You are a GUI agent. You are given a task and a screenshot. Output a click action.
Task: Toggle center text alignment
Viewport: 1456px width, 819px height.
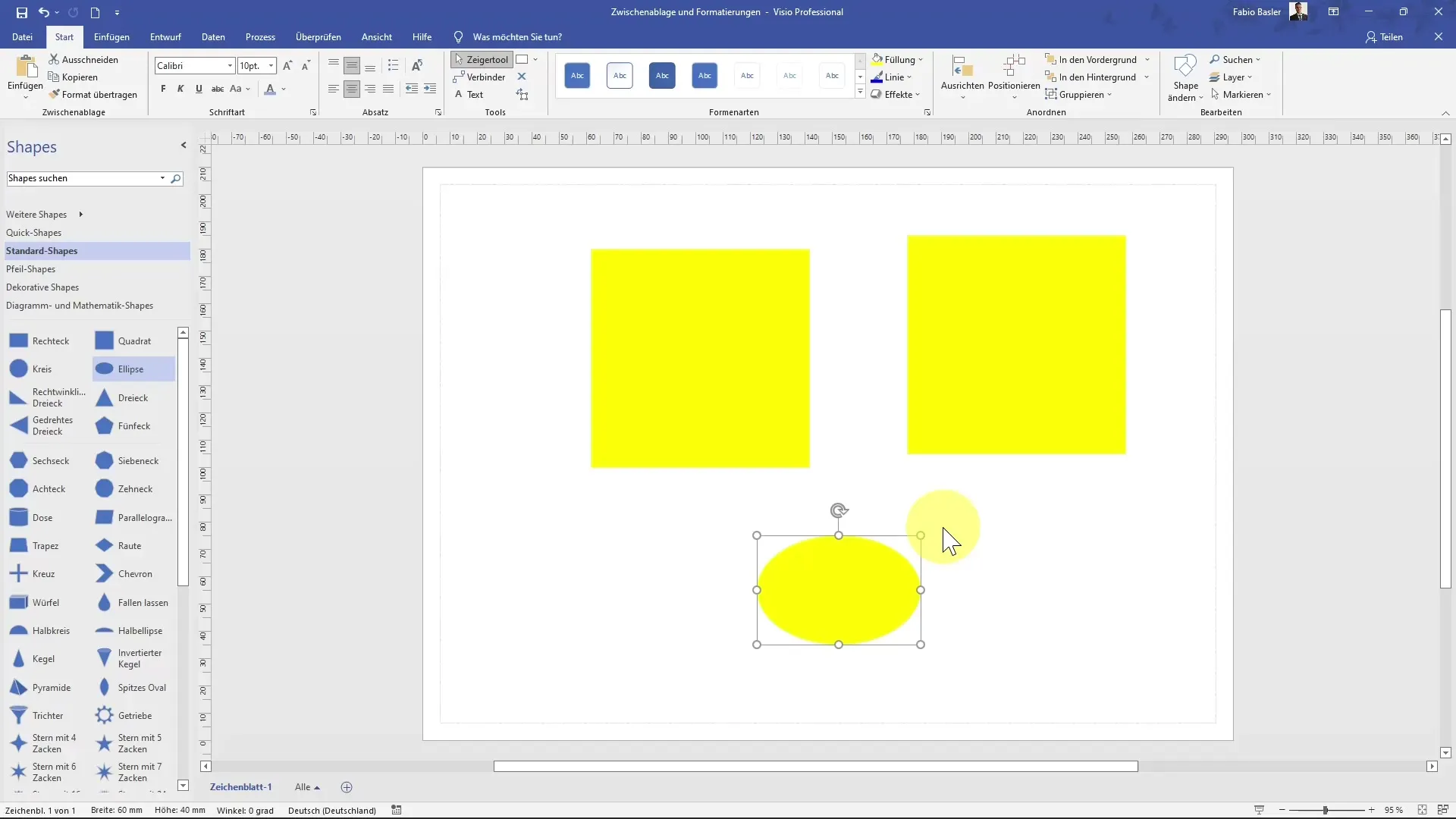[x=352, y=89]
